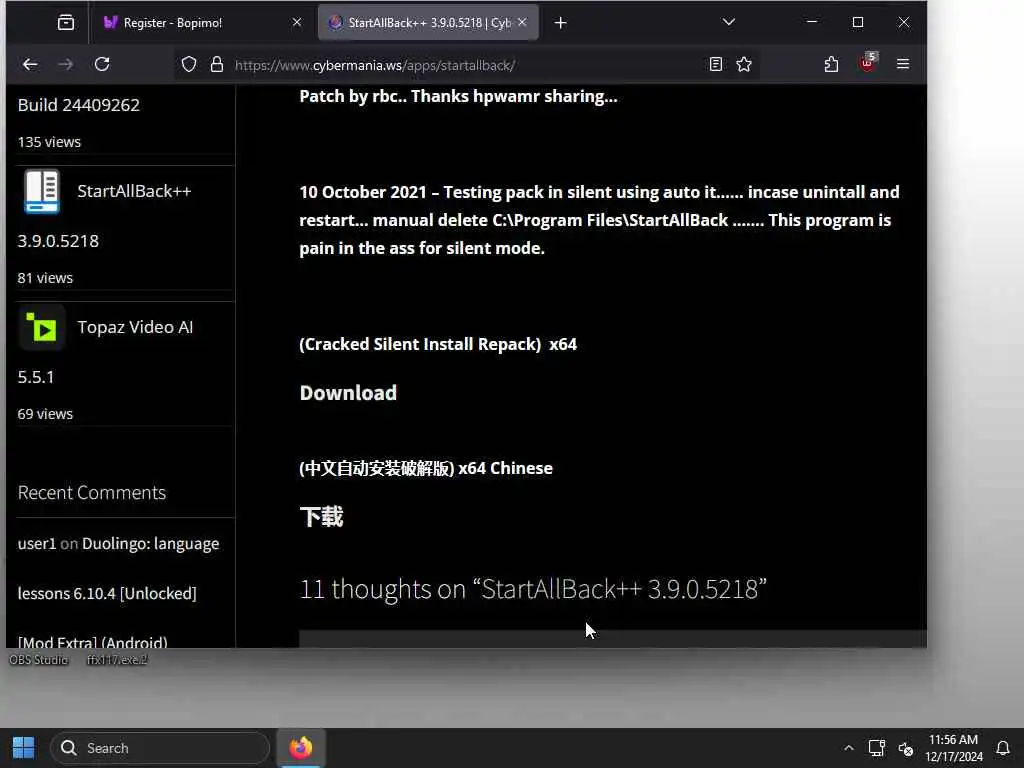
Task: Close the Register - Bopimo! tab
Action: click(296, 22)
